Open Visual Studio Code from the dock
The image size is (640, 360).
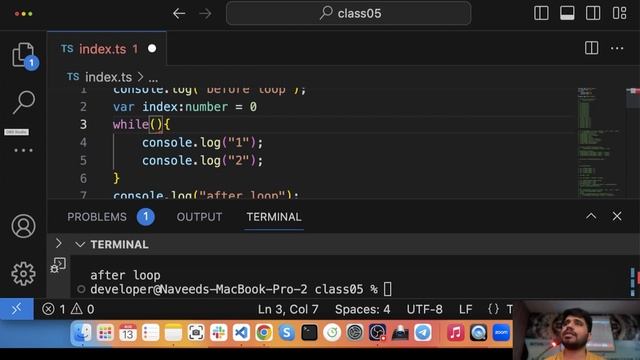241,333
